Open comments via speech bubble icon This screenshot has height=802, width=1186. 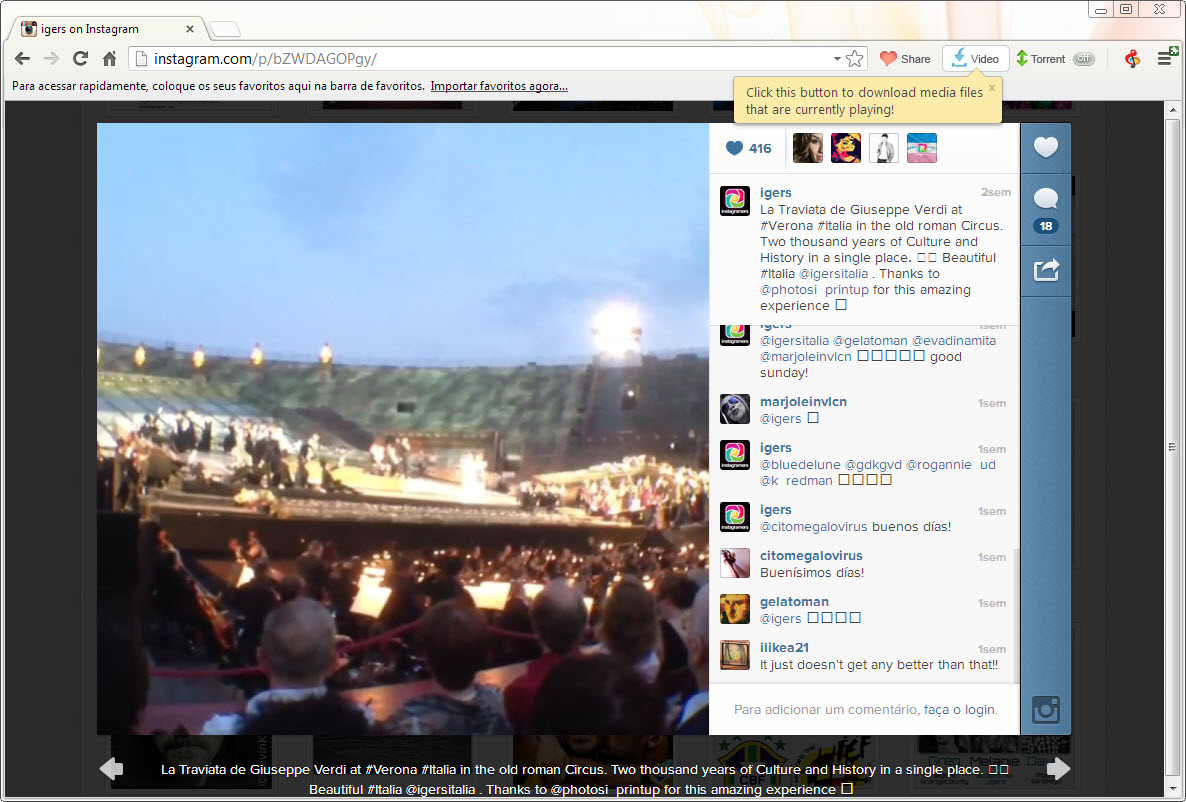(x=1045, y=200)
